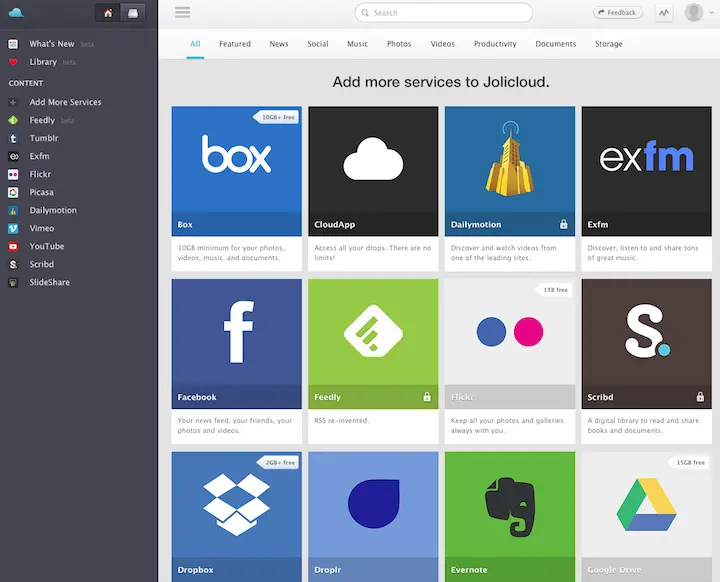Click the 1TB free badge on Flickr
The image size is (720, 582).
(554, 290)
